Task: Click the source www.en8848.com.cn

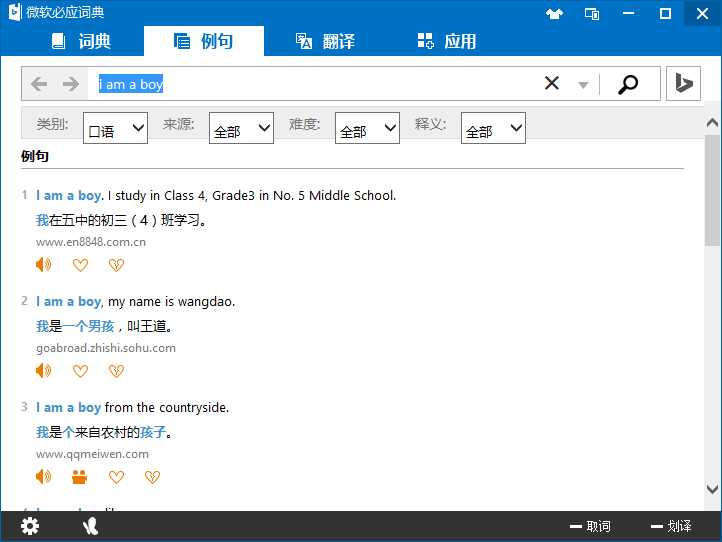Action: [x=91, y=242]
